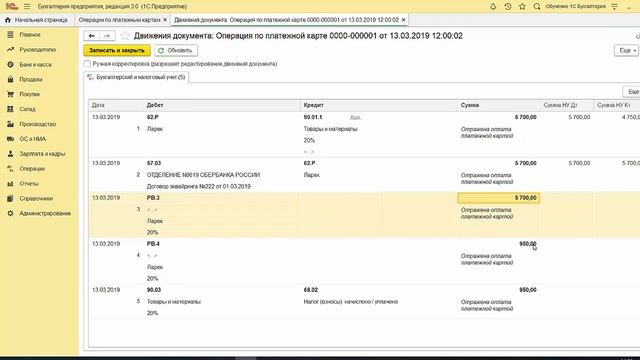
Task: Click Товары и материалы under 90.03
Action: click(173, 302)
